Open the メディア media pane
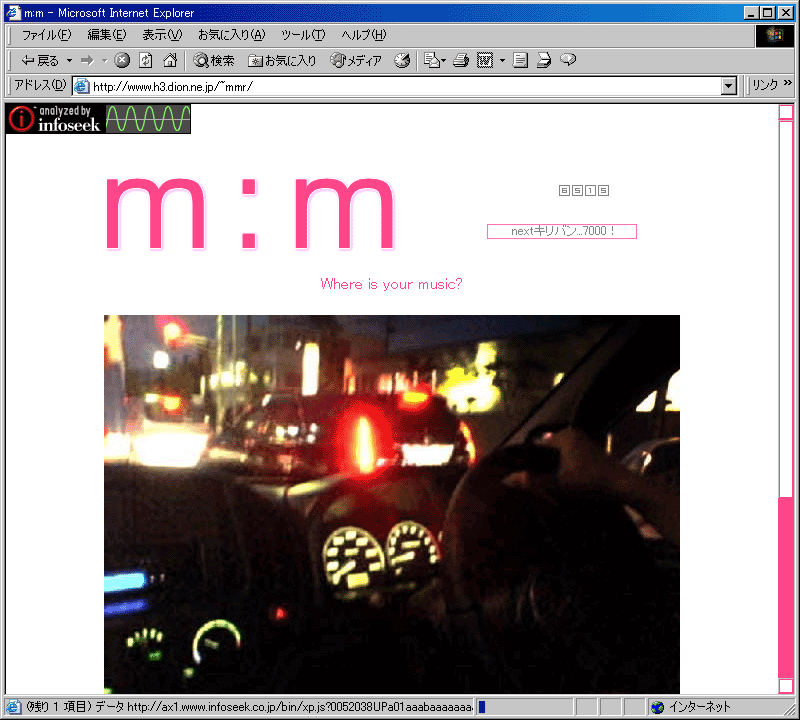800x720 pixels. (x=356, y=61)
